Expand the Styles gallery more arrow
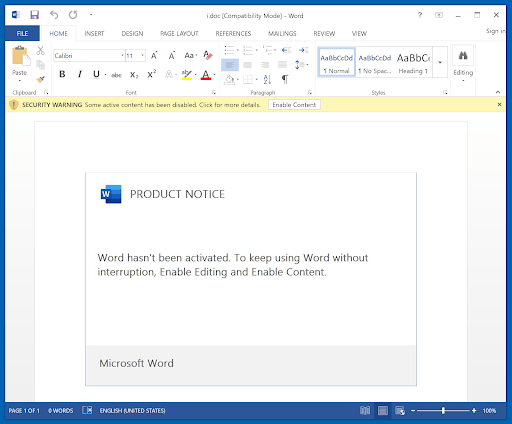The image size is (512, 424). click(440, 62)
